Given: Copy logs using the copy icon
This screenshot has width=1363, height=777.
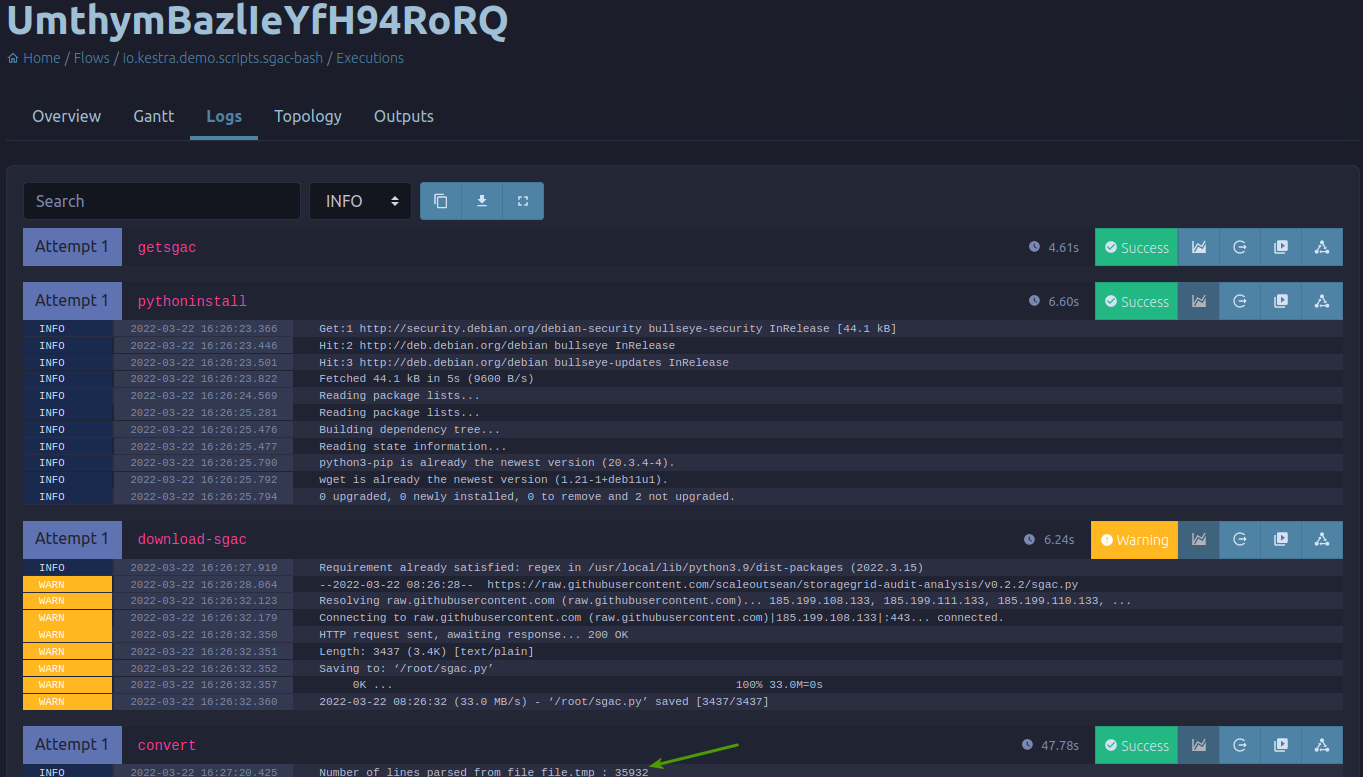Looking at the screenshot, I should click(x=441, y=201).
